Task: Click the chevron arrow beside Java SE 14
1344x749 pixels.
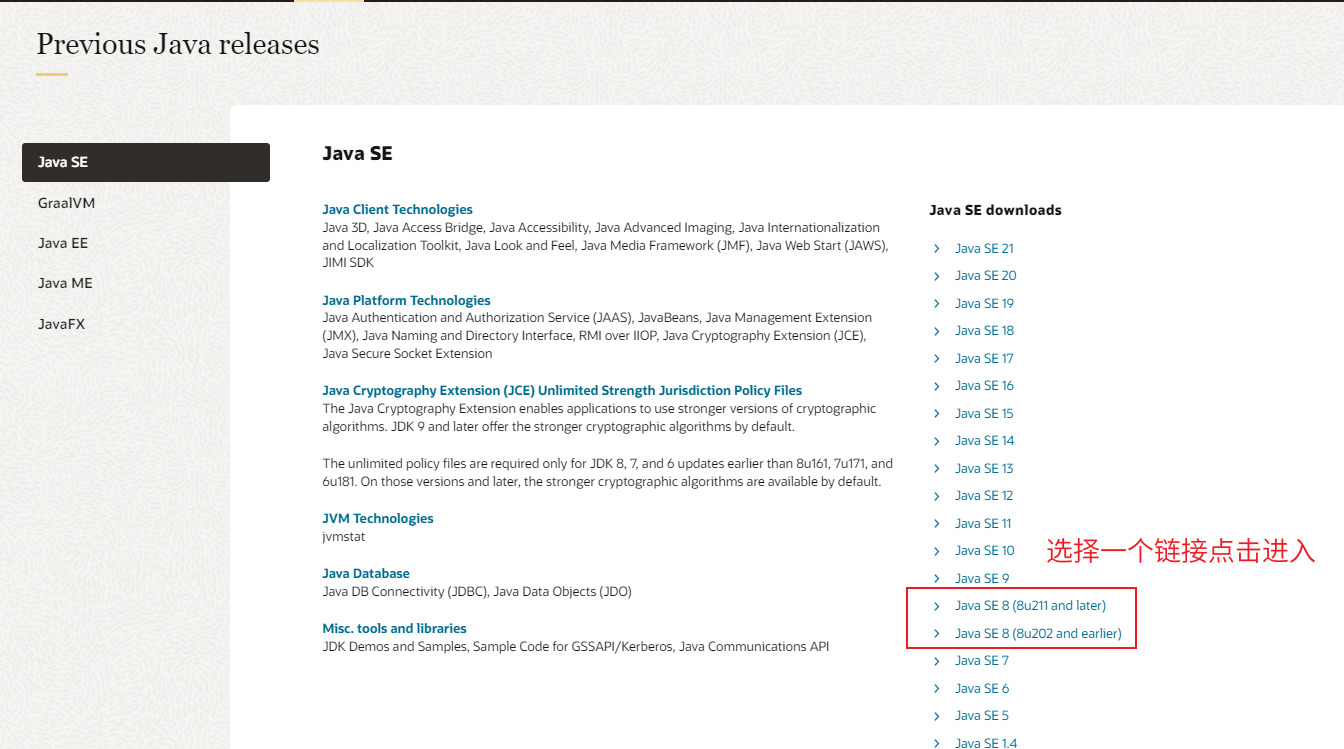Action: 937,441
